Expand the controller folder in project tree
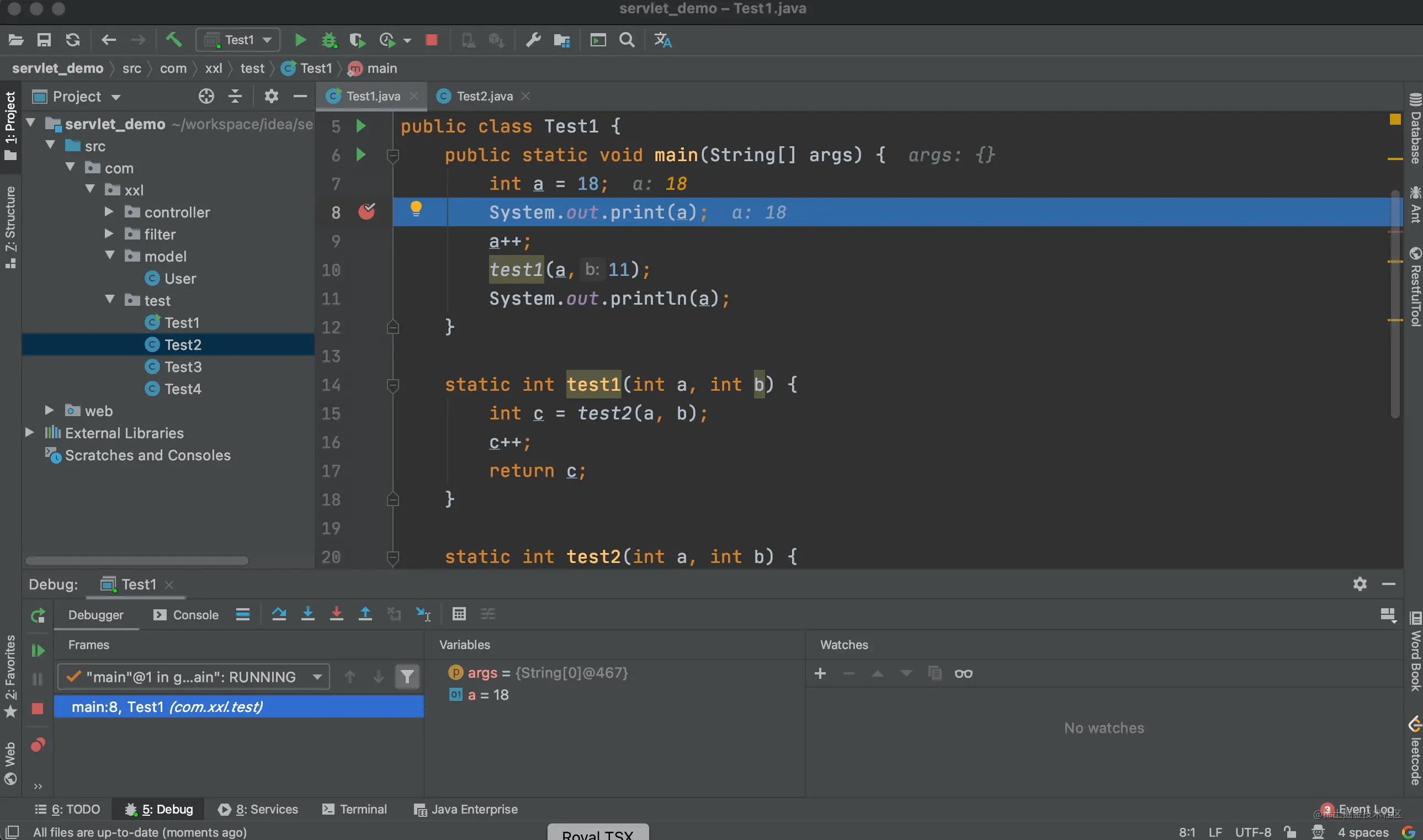Image resolution: width=1423 pixels, height=840 pixels. pos(109,212)
